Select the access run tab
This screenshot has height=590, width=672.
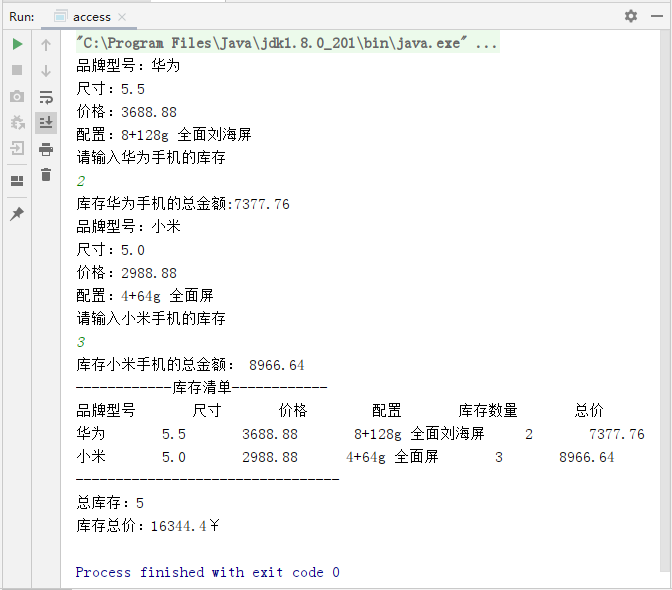pyautogui.click(x=91, y=17)
